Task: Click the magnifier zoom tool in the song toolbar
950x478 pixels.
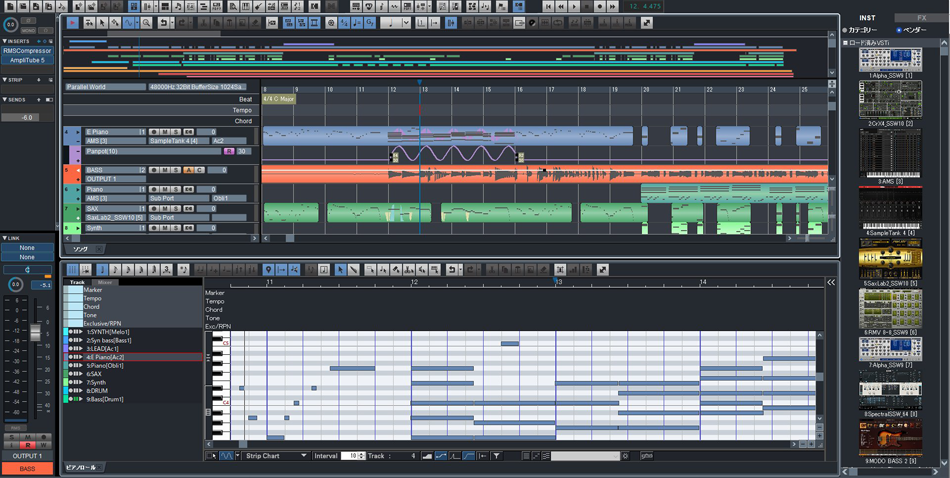Action: [146, 23]
